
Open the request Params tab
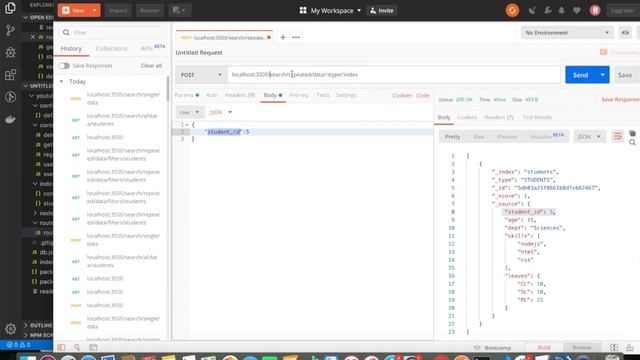pos(187,95)
